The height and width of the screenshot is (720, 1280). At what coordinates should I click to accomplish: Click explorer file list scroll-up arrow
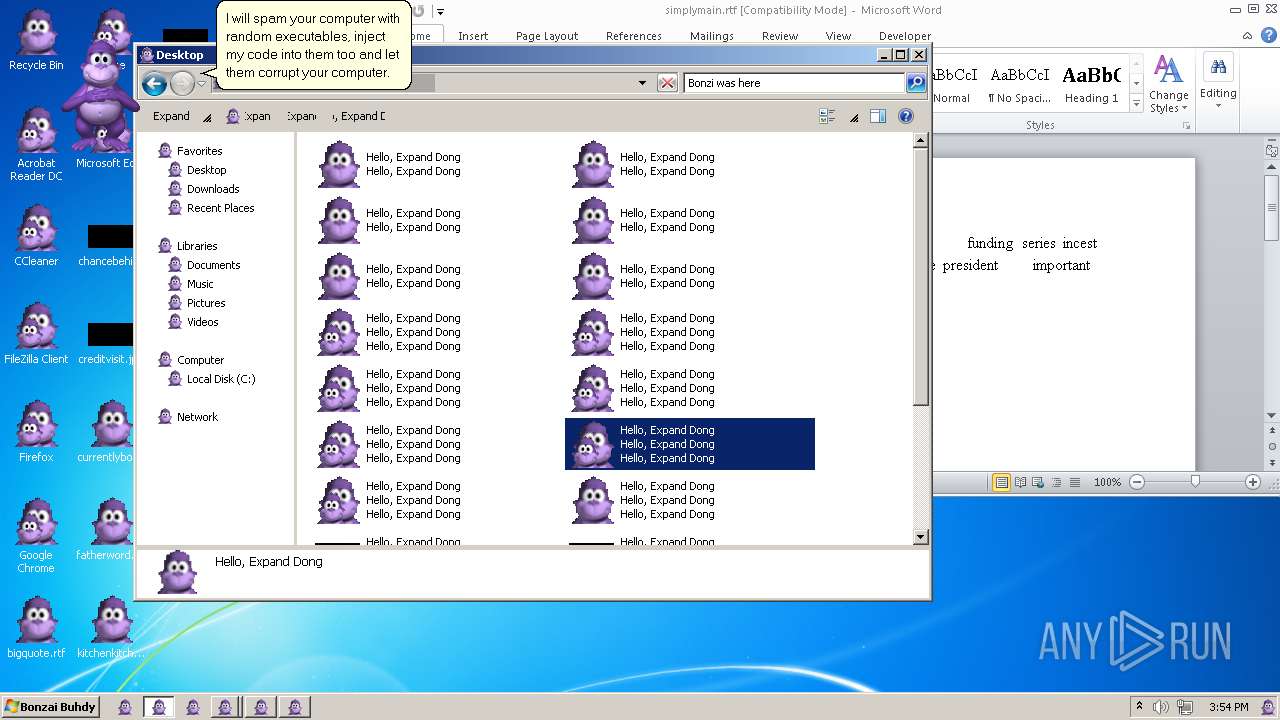921,141
